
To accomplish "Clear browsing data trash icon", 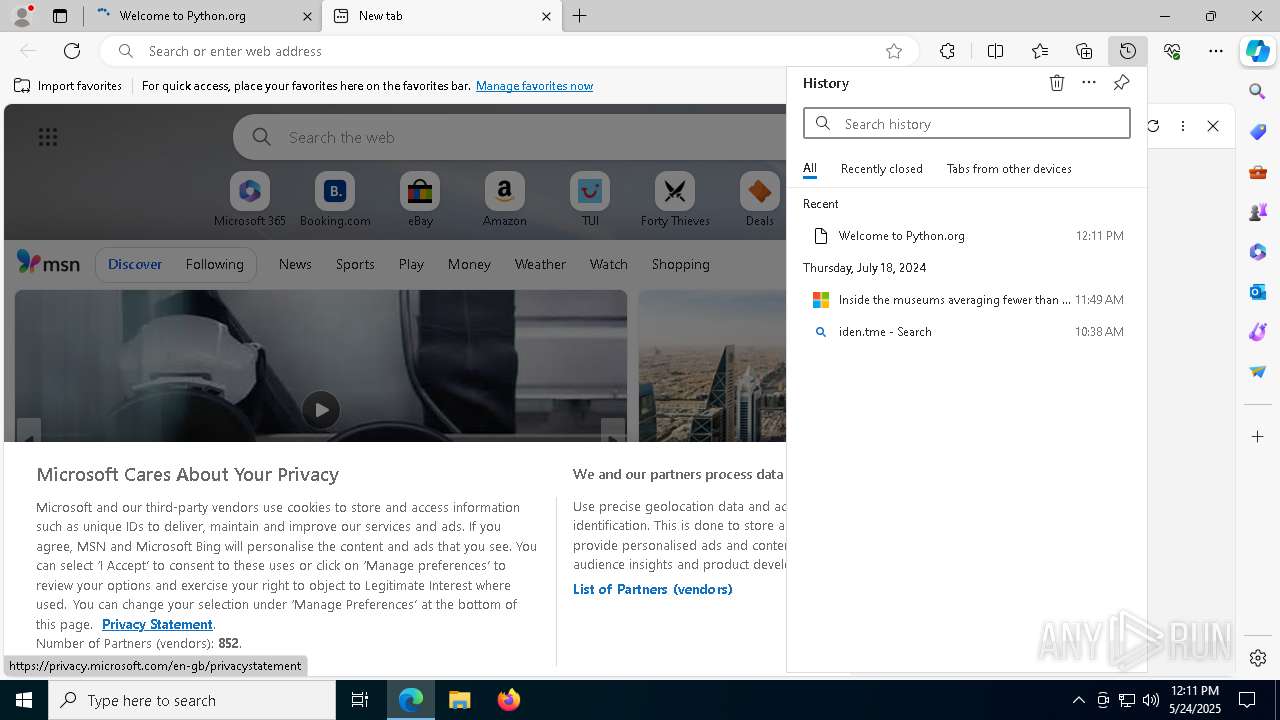I will (1057, 83).
